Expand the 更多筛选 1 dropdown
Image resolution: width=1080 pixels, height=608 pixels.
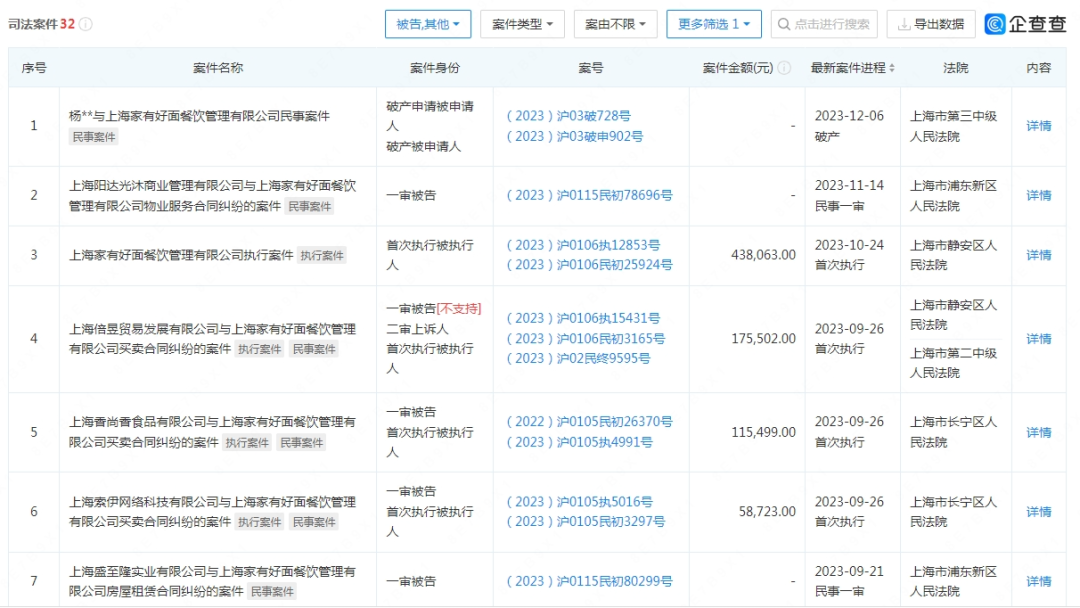tap(714, 24)
